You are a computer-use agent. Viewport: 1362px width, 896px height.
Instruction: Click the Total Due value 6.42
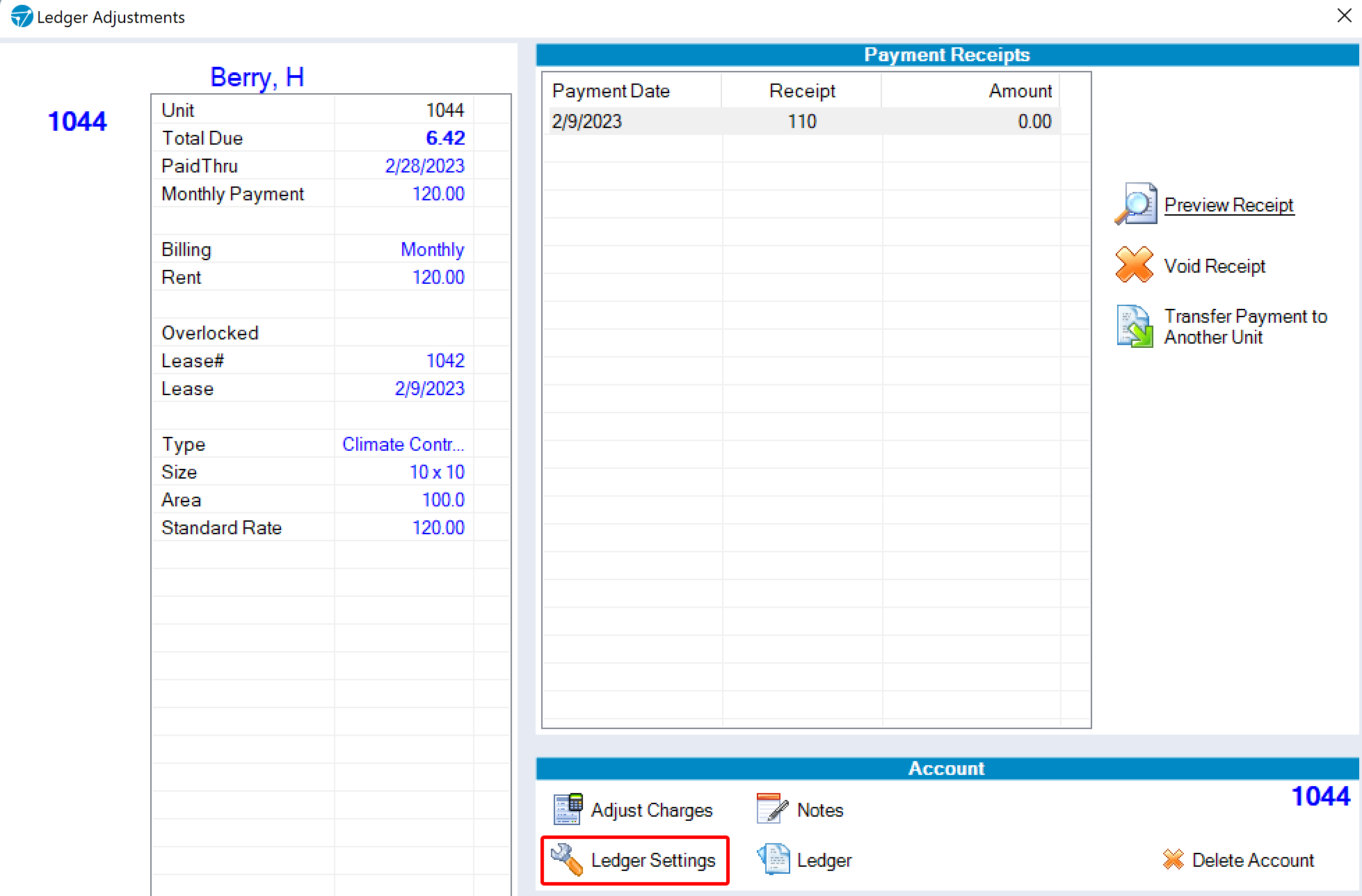click(x=445, y=138)
